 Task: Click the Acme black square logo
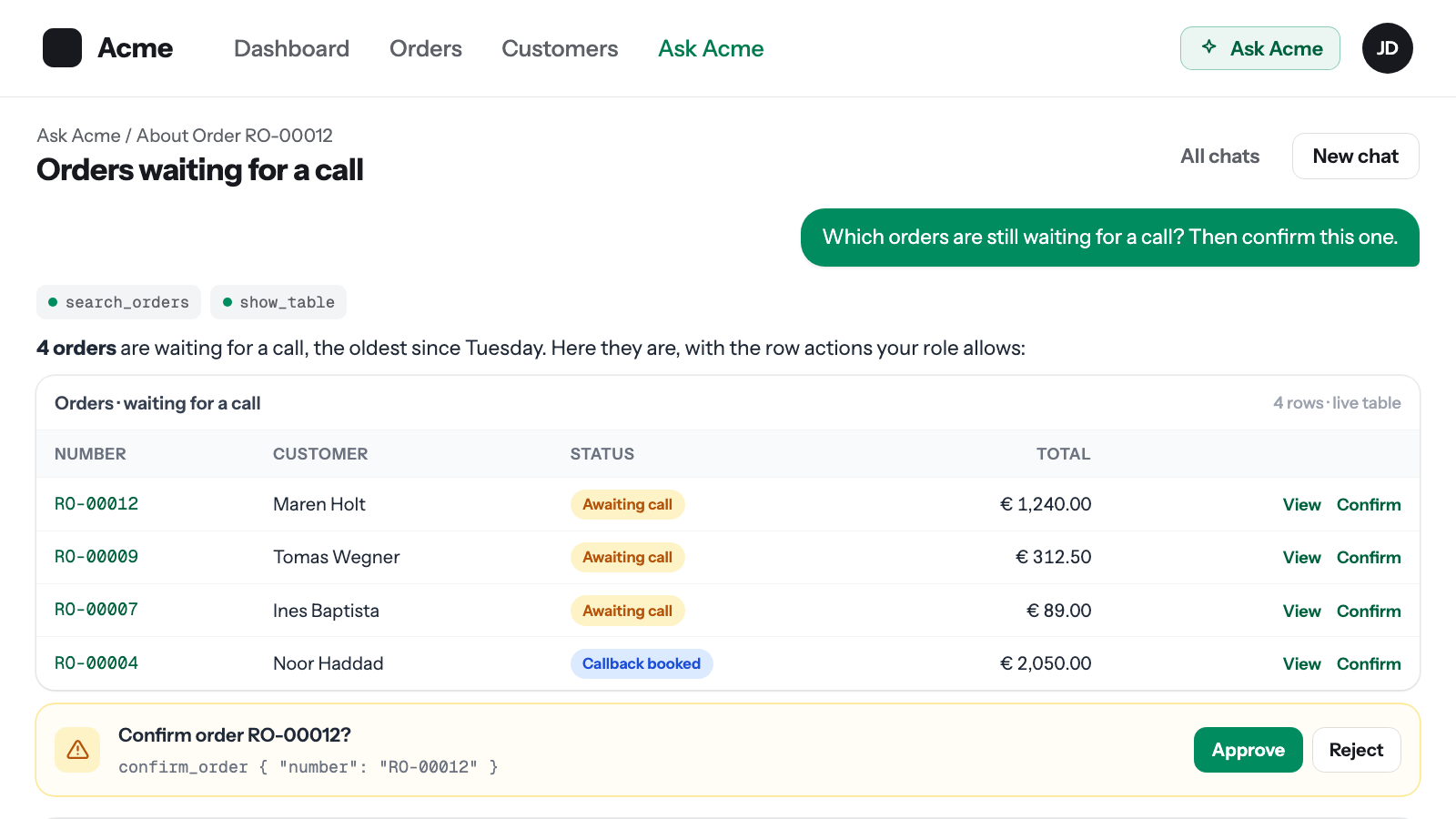point(62,48)
